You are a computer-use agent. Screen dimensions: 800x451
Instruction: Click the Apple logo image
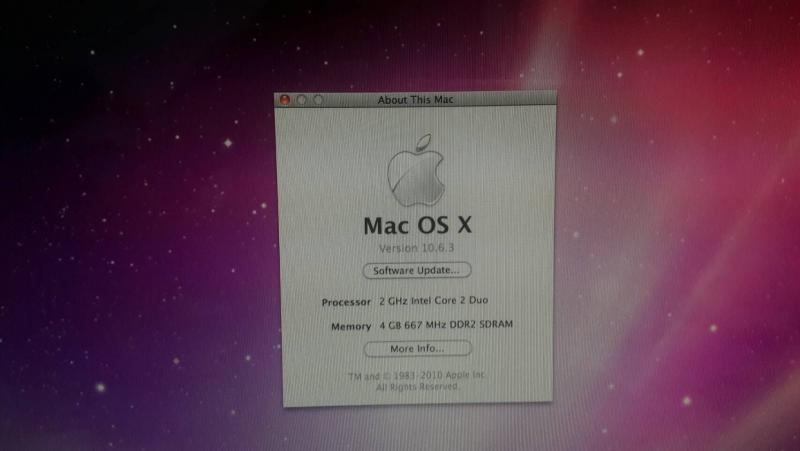click(x=416, y=170)
